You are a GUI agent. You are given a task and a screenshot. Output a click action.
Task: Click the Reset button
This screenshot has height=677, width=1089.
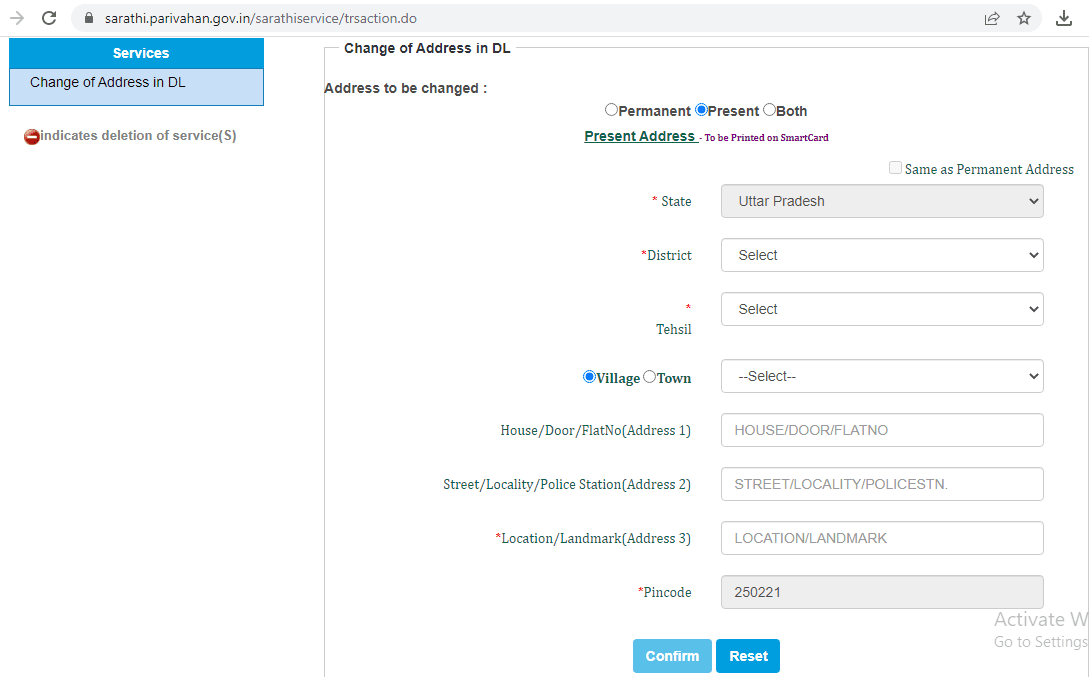click(x=748, y=656)
